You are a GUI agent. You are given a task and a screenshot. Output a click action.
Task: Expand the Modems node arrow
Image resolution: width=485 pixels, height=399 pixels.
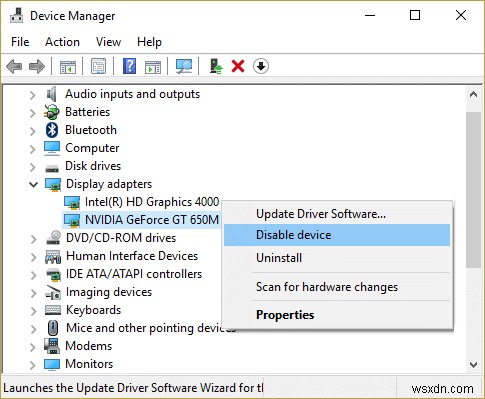pyautogui.click(x=32, y=347)
